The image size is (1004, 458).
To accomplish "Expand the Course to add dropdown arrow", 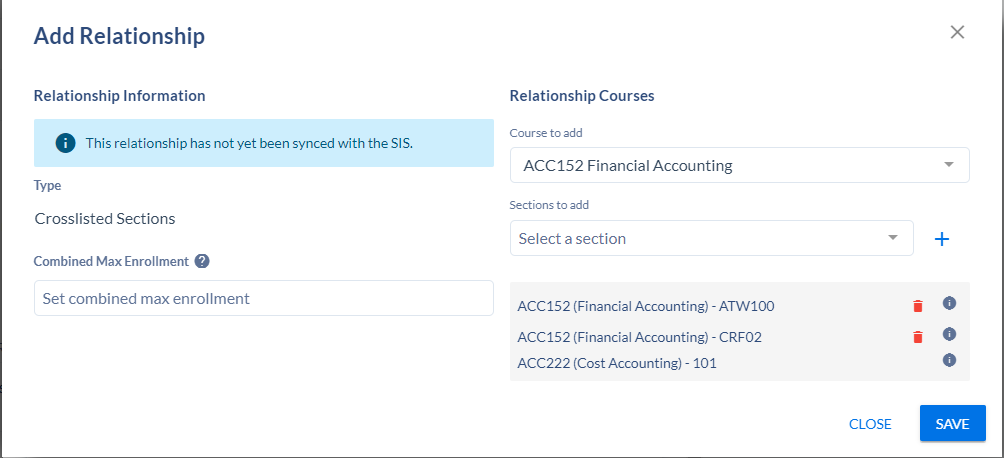I will pyautogui.click(x=949, y=165).
